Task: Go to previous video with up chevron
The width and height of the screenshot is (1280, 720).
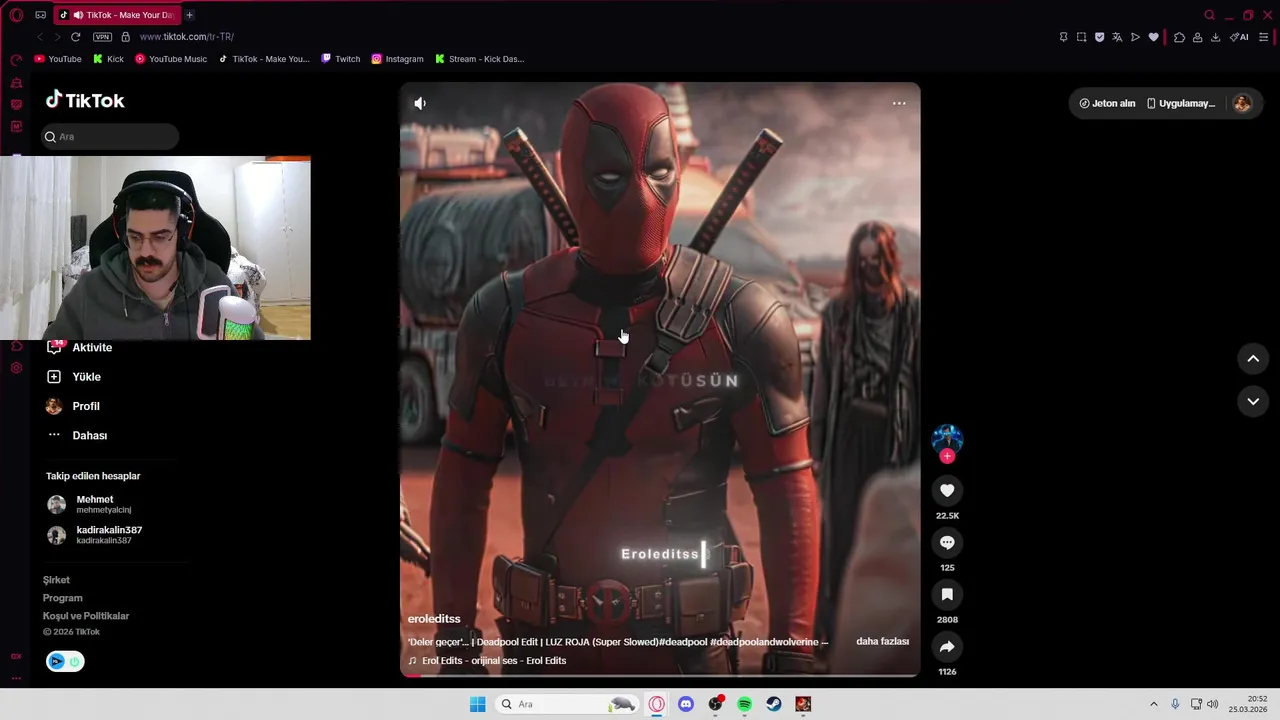Action: (x=1253, y=359)
